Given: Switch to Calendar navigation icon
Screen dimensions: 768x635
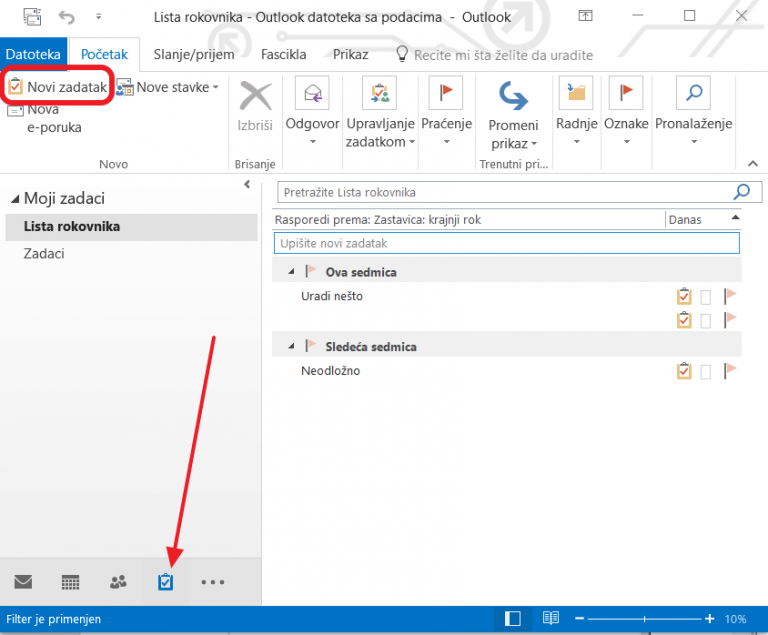Looking at the screenshot, I should point(71,582).
